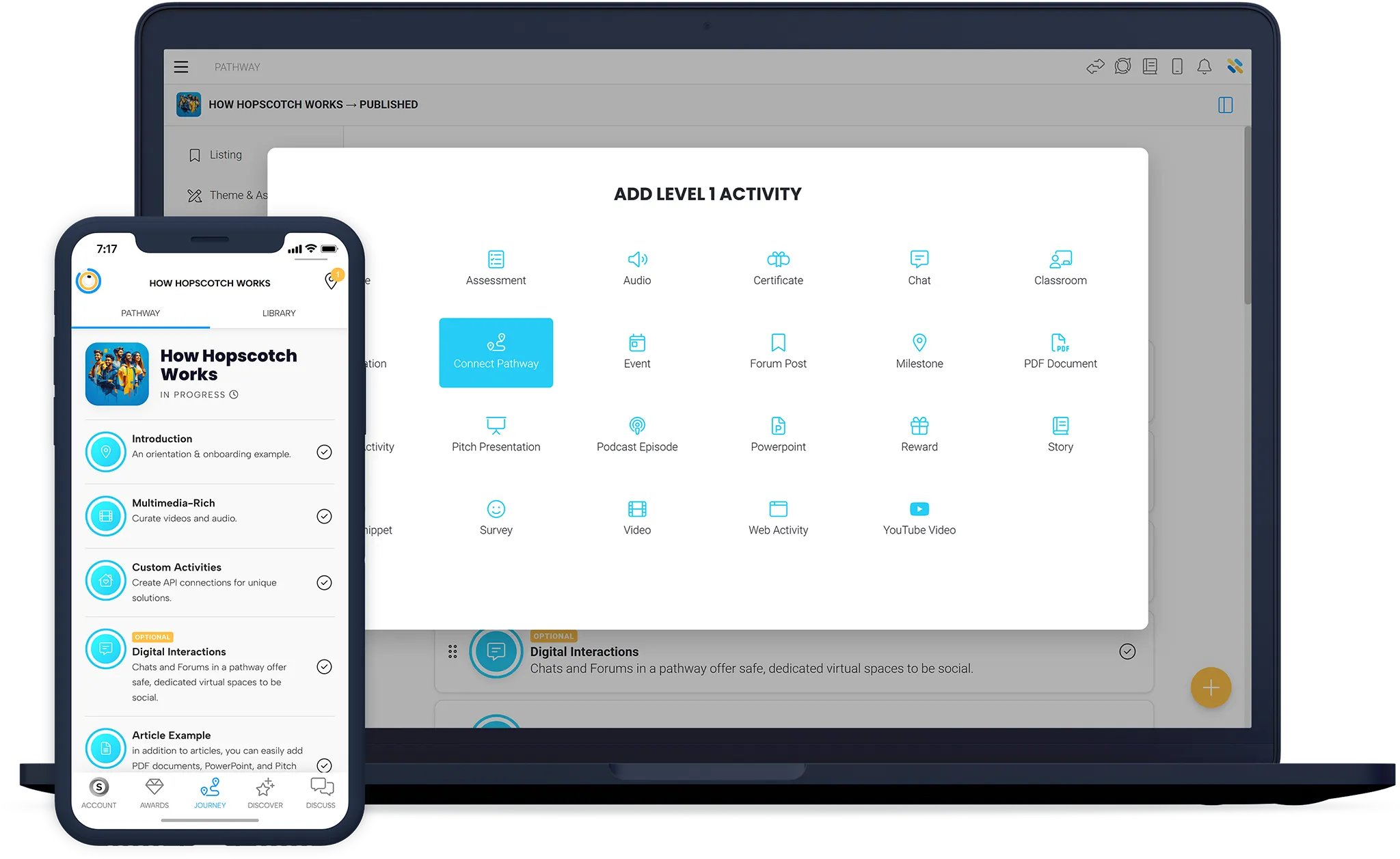
Task: Select the Story activity type
Action: tap(1060, 435)
